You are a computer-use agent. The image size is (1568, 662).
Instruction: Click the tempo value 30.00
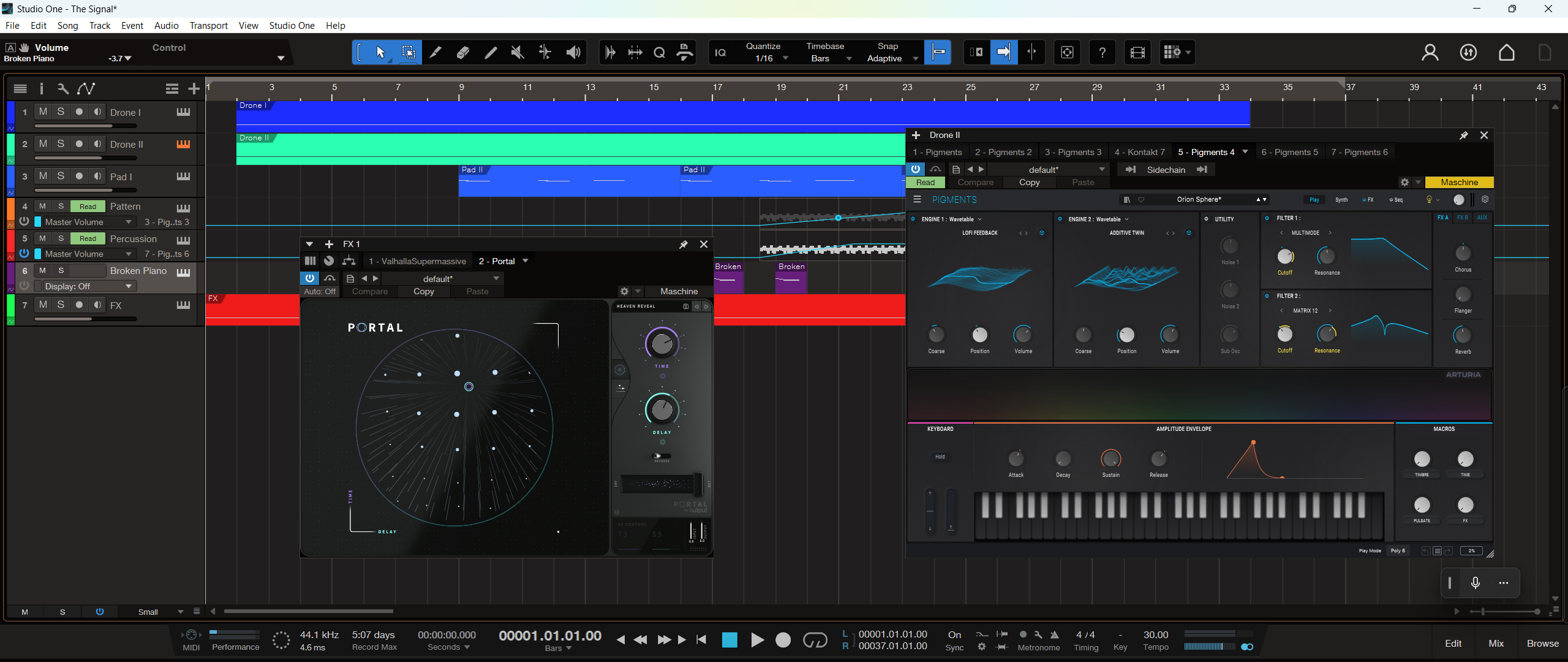1156,635
